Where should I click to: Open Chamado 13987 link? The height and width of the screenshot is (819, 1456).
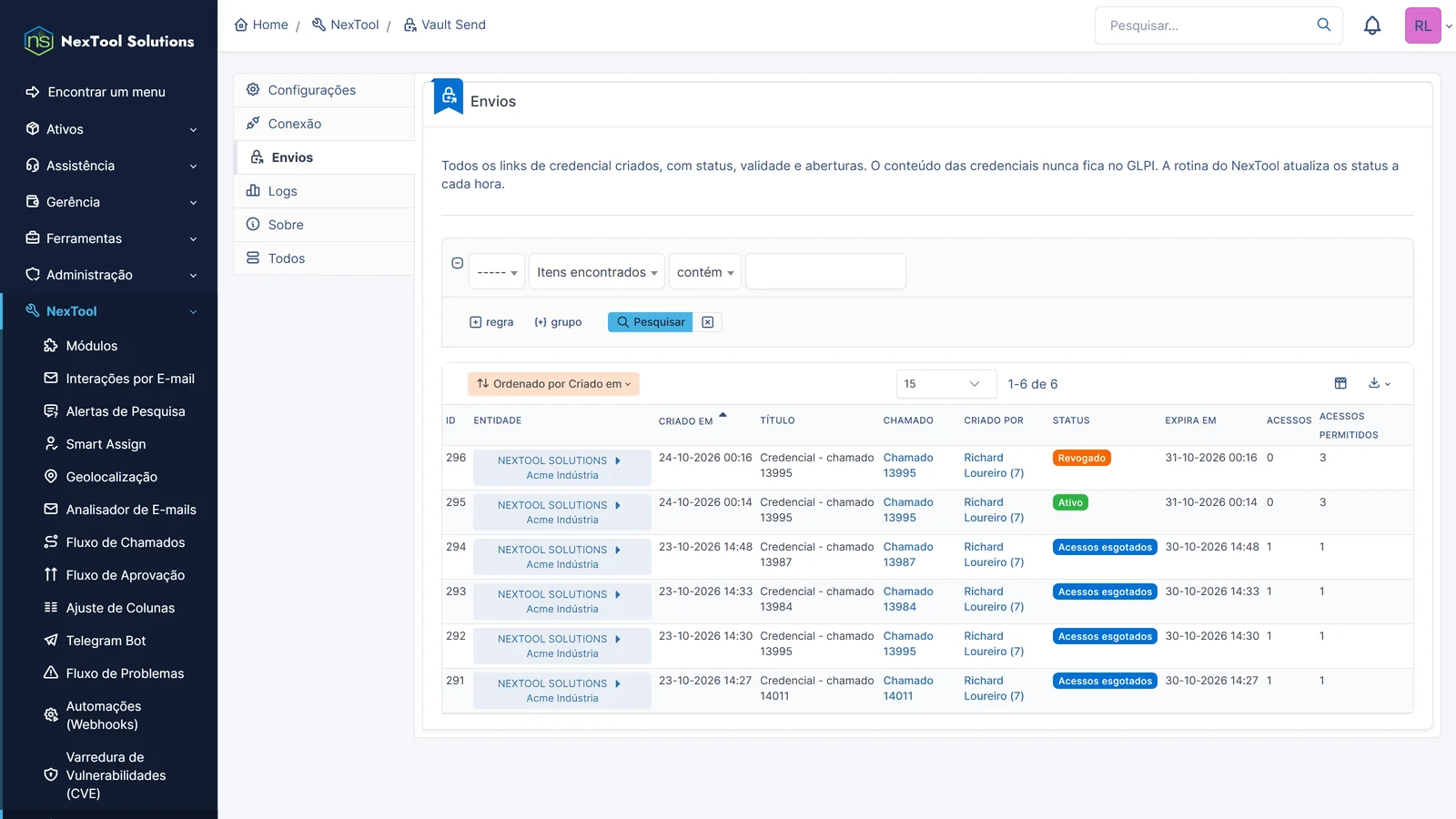[x=908, y=554]
